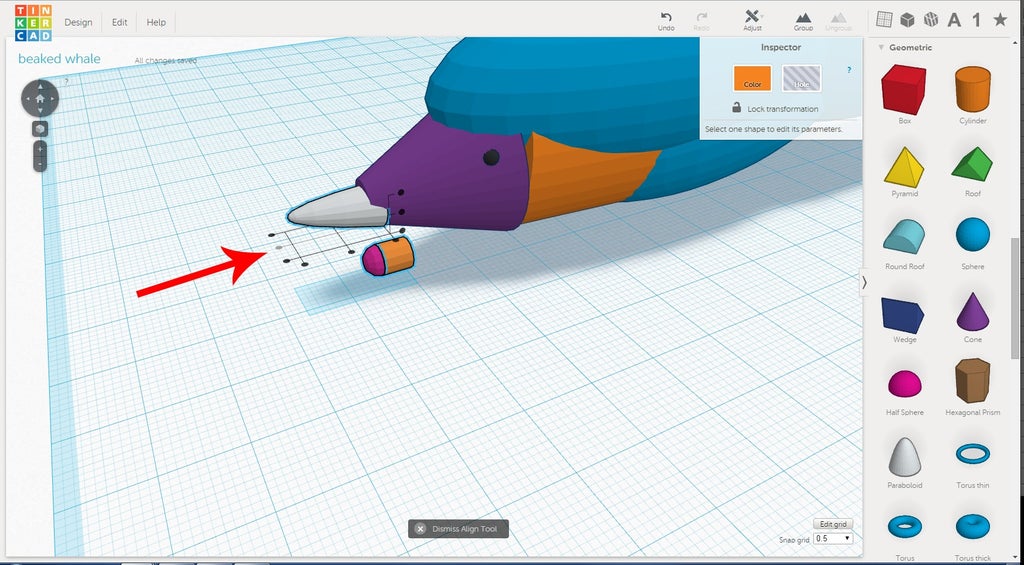1024x565 pixels.
Task: Select the solid cube shapes icon
Action: tap(907, 20)
